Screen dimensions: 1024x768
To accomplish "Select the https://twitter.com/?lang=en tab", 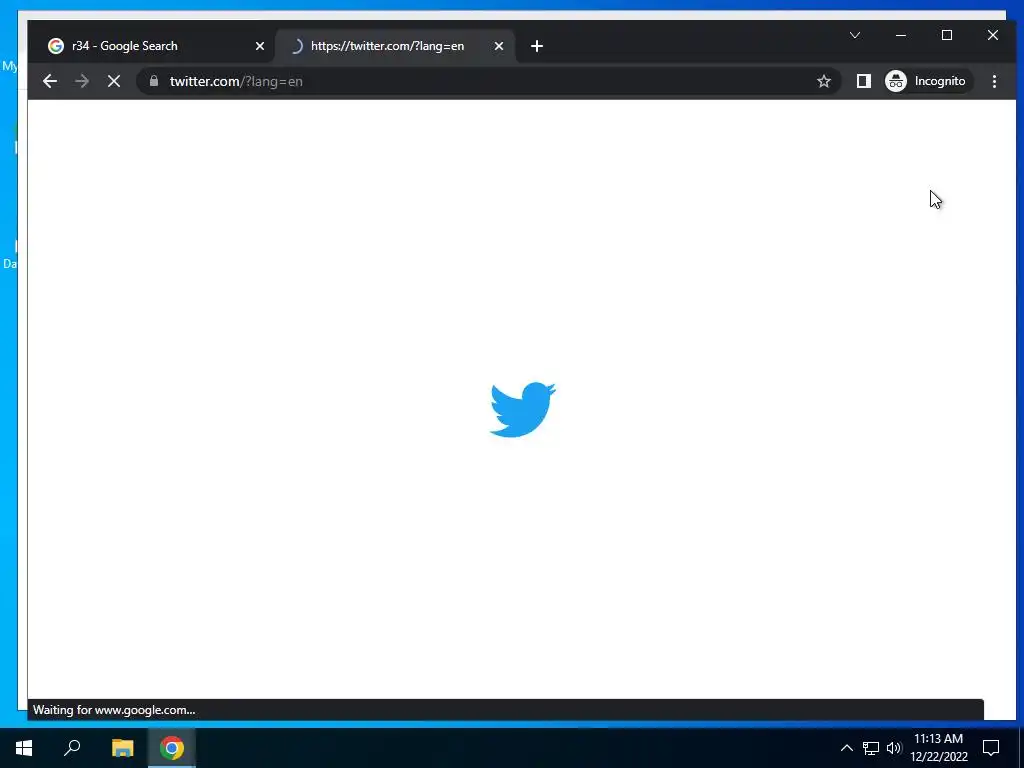I will coord(396,46).
